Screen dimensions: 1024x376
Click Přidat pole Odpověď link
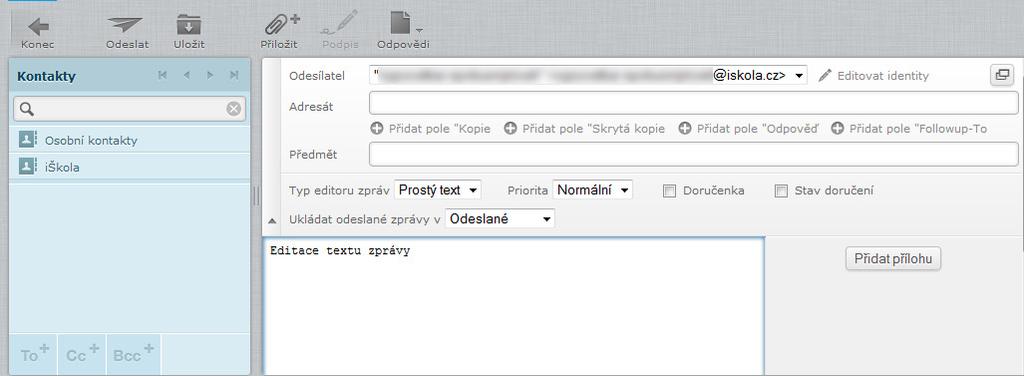pyautogui.click(x=758, y=129)
